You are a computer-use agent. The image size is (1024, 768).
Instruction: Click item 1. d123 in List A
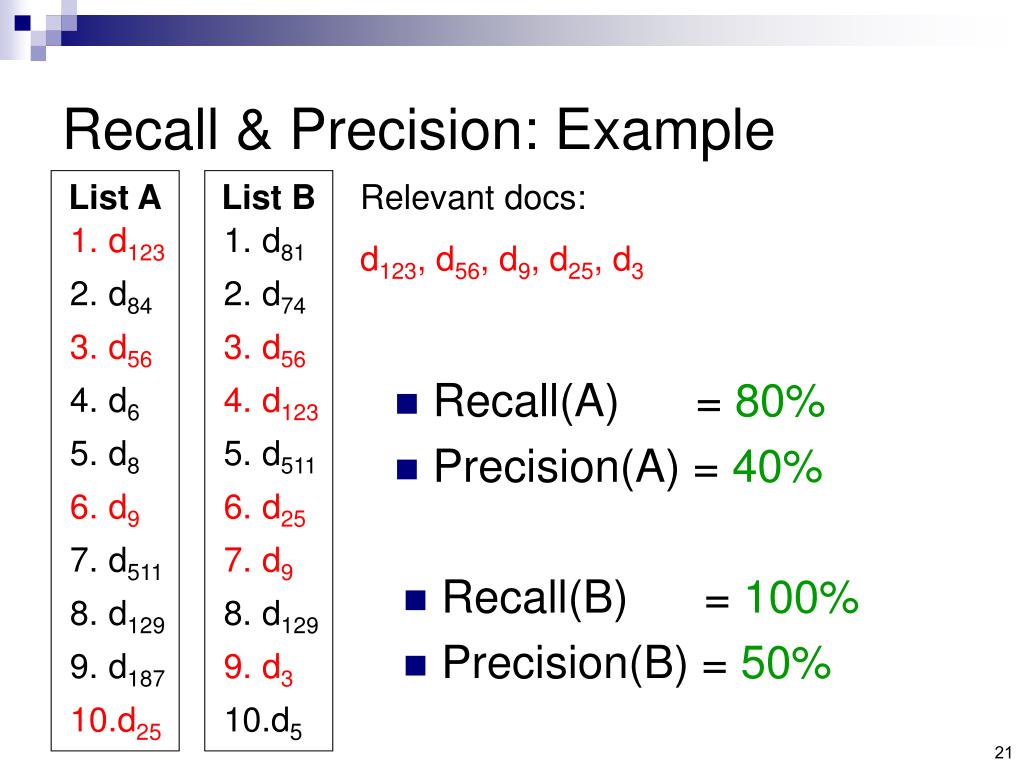pyautogui.click(x=118, y=244)
